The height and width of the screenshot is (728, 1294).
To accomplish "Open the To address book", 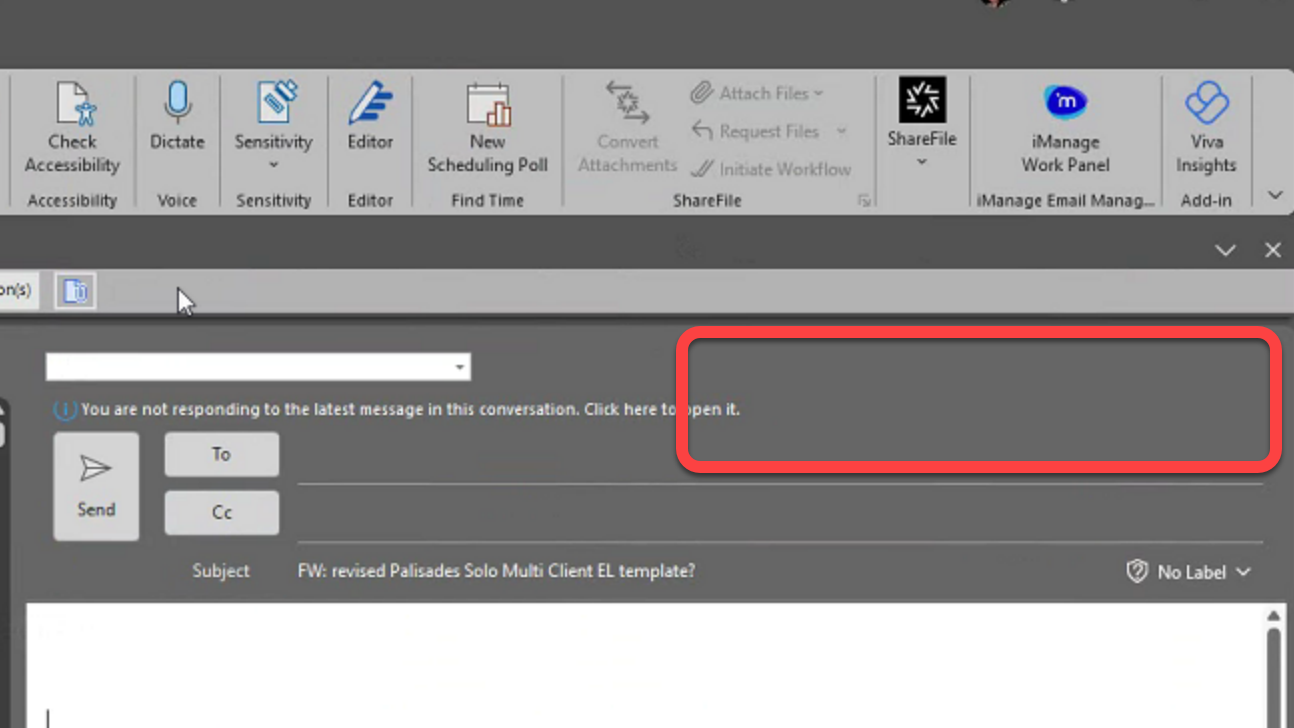I will [x=220, y=453].
